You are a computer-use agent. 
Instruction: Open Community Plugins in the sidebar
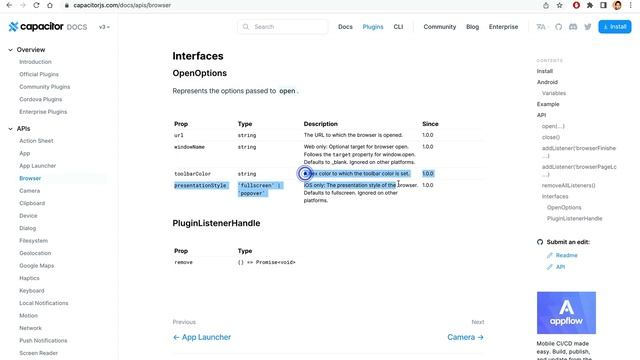44,87
